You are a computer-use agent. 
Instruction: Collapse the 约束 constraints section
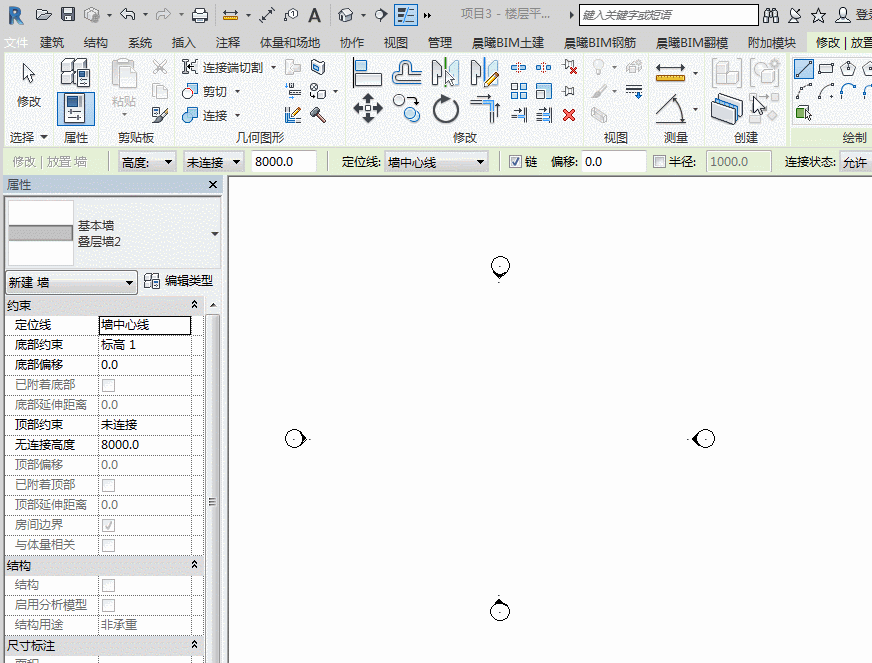[x=195, y=304]
